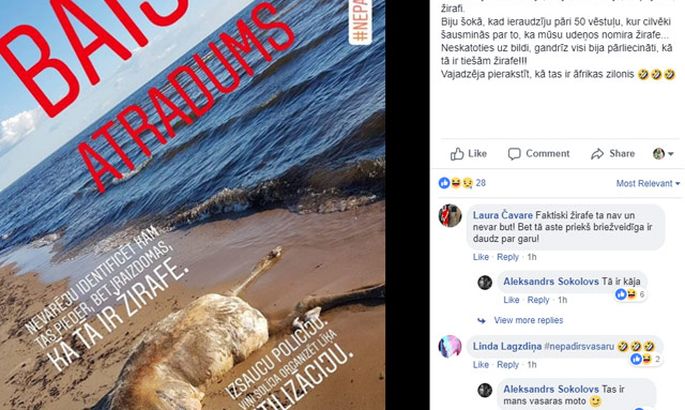Click Linda Lagzdiņa's profile picture
The height and width of the screenshot is (410, 685).
point(450,347)
